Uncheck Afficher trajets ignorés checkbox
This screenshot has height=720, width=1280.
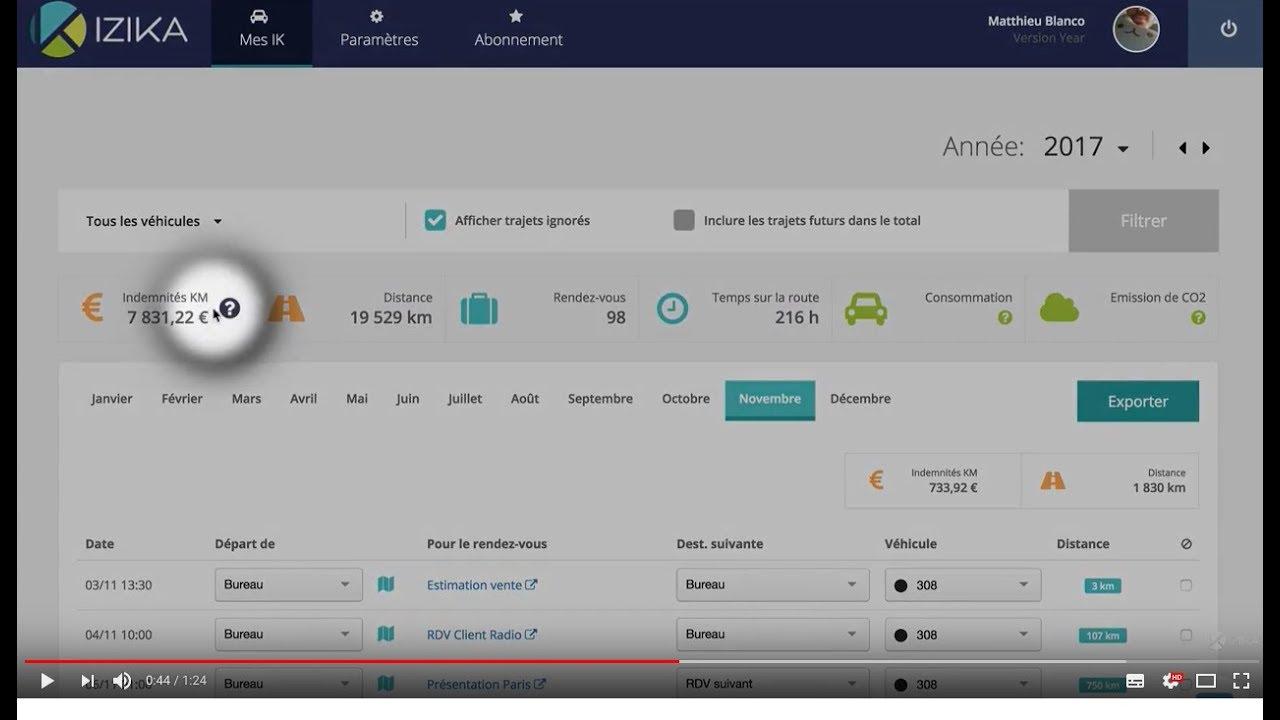pos(435,221)
